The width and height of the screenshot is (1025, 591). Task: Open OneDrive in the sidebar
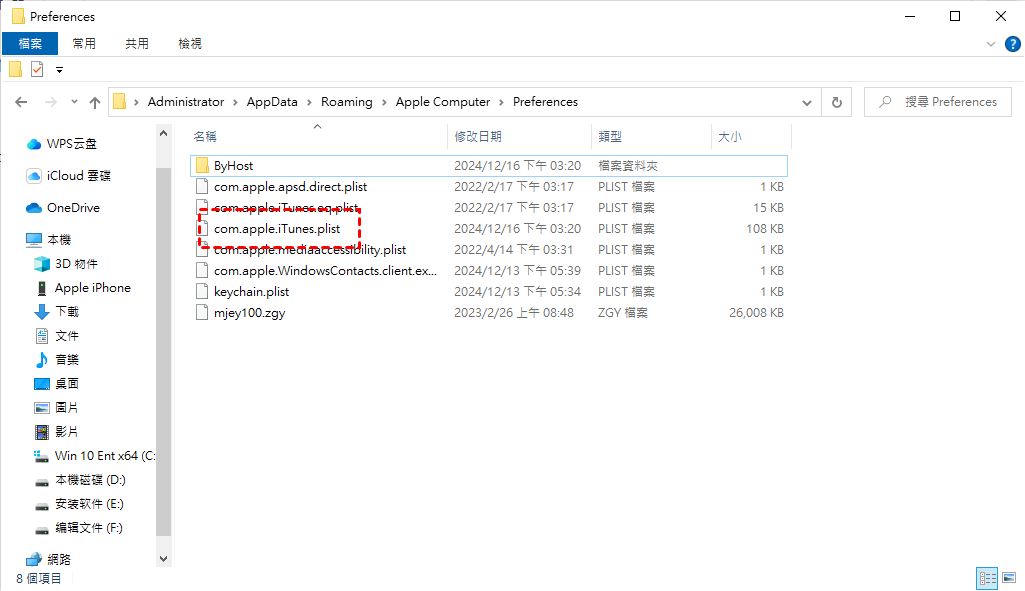73,208
